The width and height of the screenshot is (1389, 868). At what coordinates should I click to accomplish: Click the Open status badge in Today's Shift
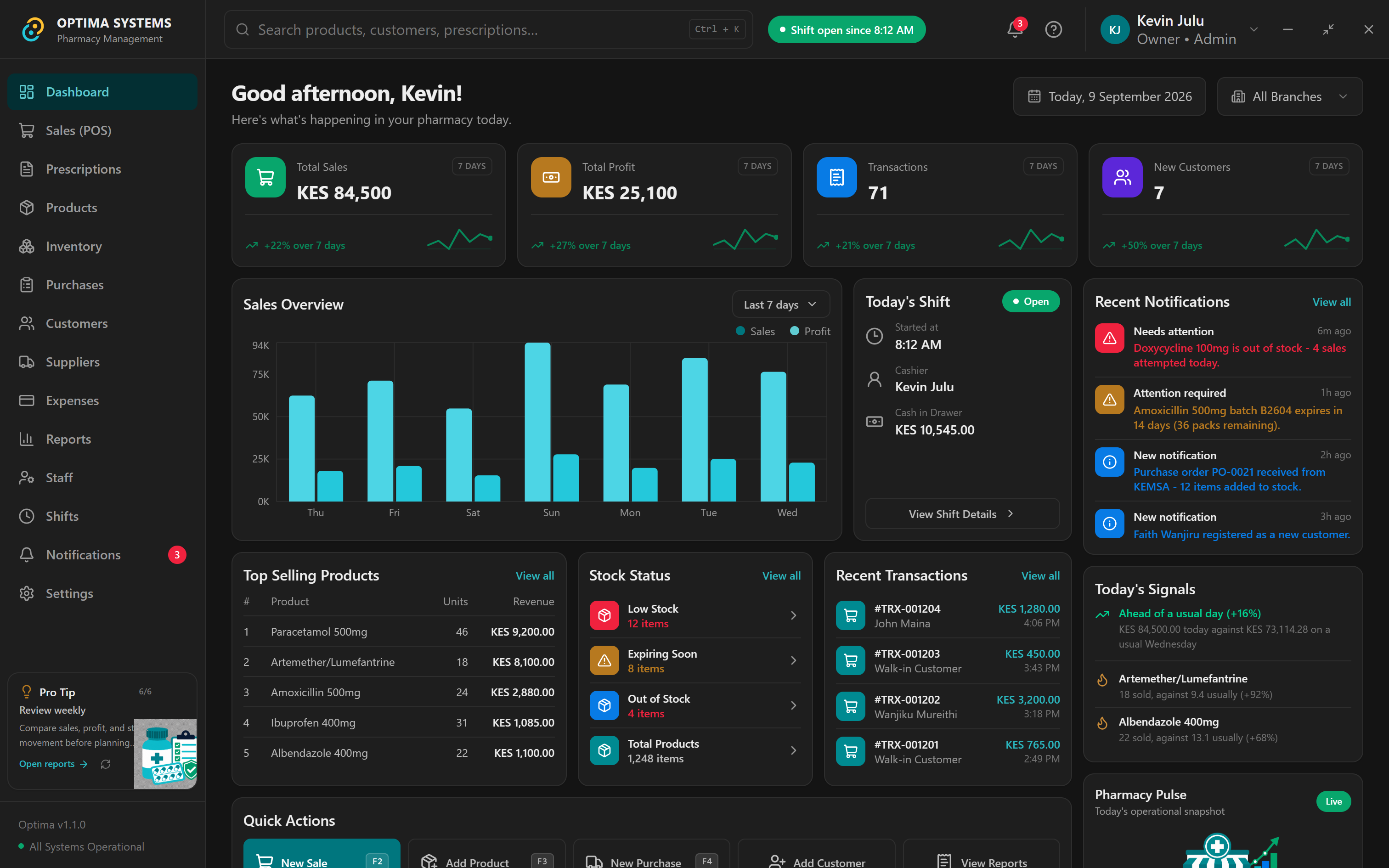[x=1031, y=301]
